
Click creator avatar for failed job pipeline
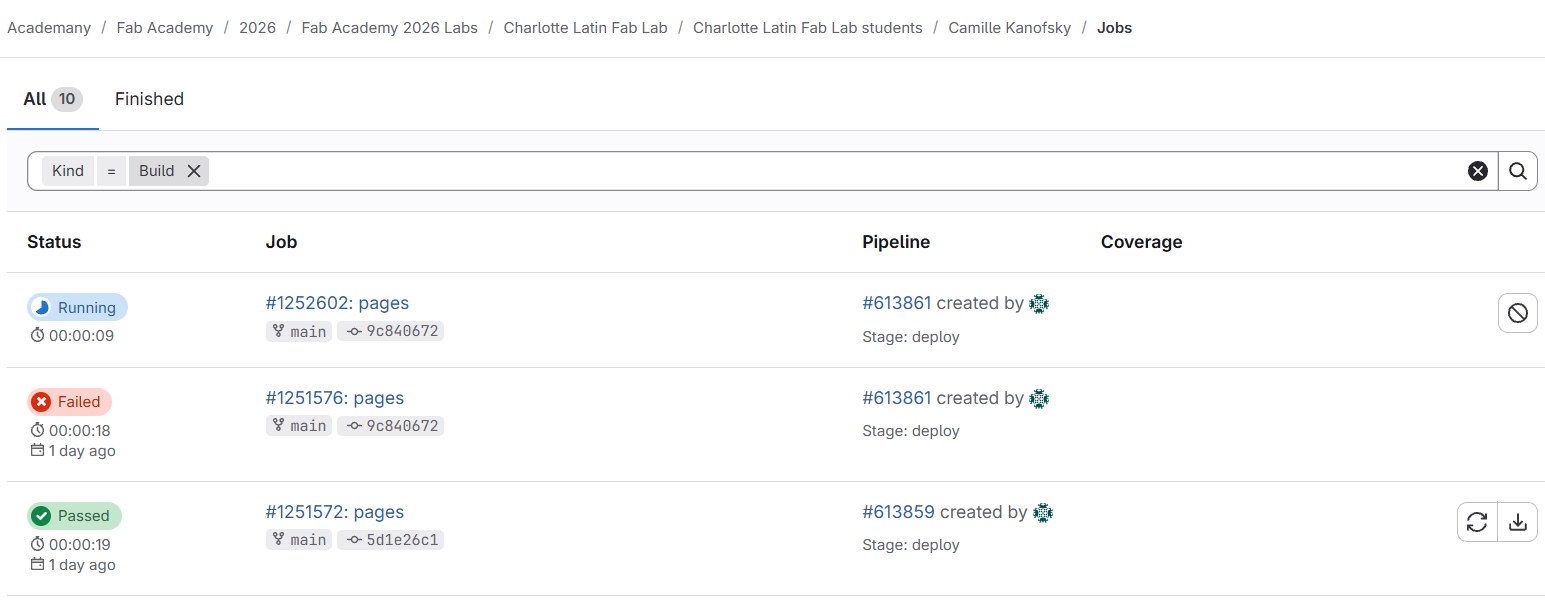(1039, 399)
